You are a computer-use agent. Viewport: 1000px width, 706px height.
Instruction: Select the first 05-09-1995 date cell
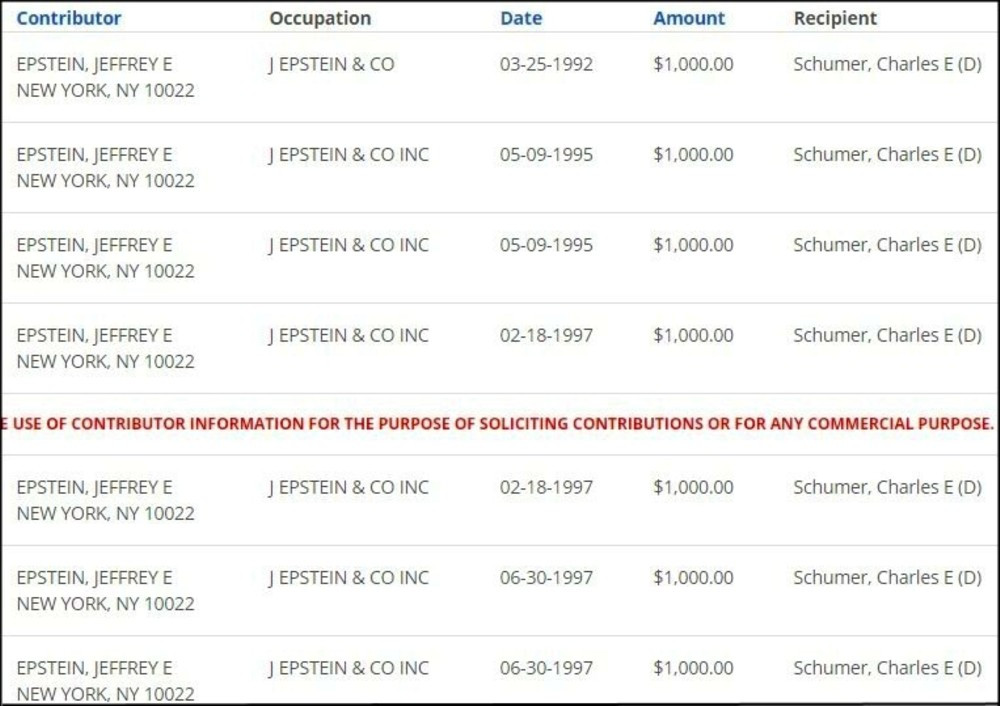[x=546, y=155]
